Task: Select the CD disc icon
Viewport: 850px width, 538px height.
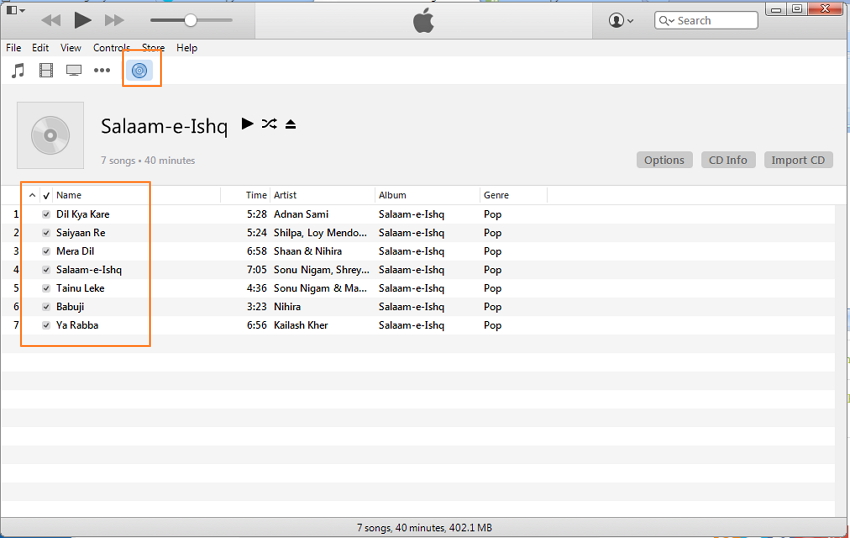Action: click(140, 70)
